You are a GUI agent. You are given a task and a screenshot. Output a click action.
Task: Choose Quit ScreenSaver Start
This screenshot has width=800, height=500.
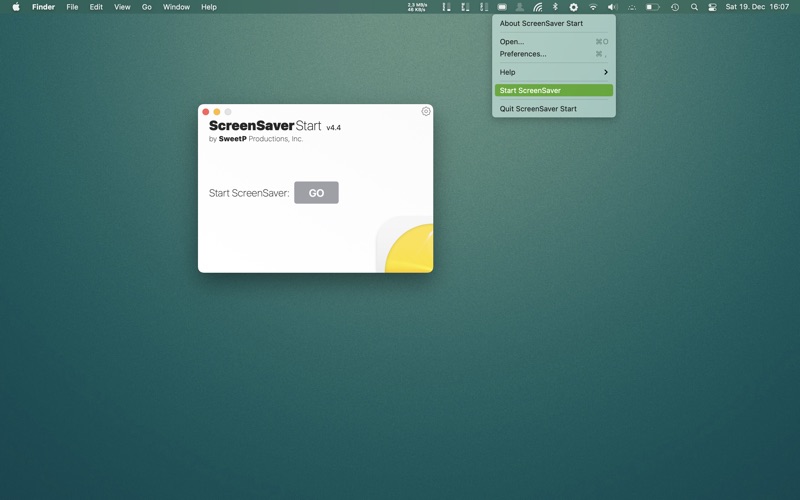pos(554,109)
